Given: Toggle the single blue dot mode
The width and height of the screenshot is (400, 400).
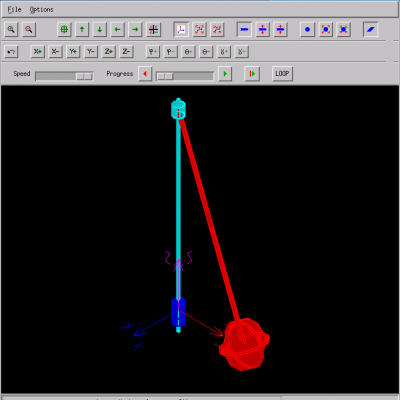Looking at the screenshot, I should pyautogui.click(x=308, y=30).
